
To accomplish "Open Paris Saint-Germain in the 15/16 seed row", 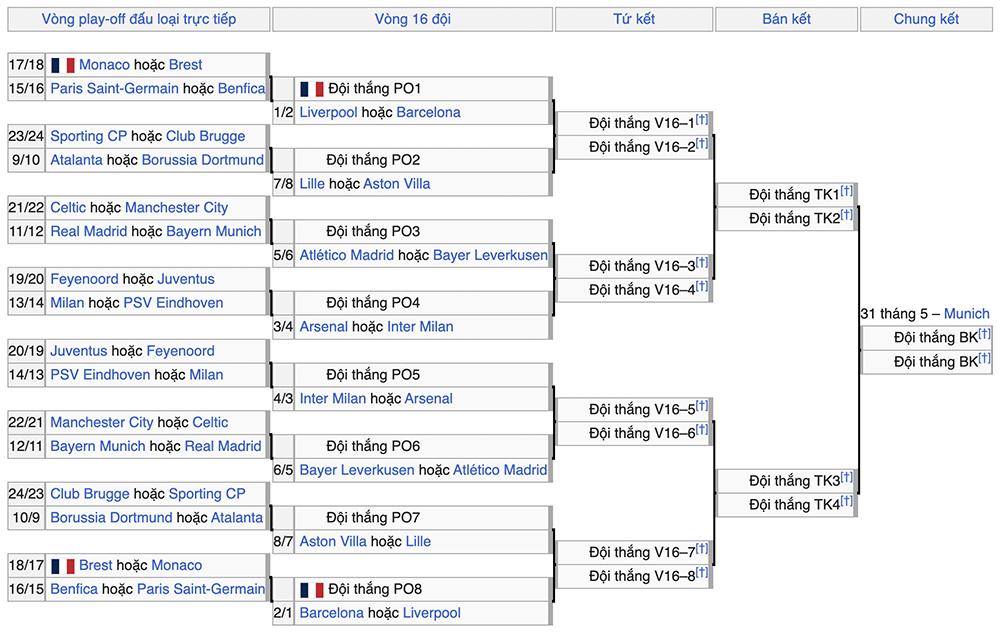I will coord(114,89).
